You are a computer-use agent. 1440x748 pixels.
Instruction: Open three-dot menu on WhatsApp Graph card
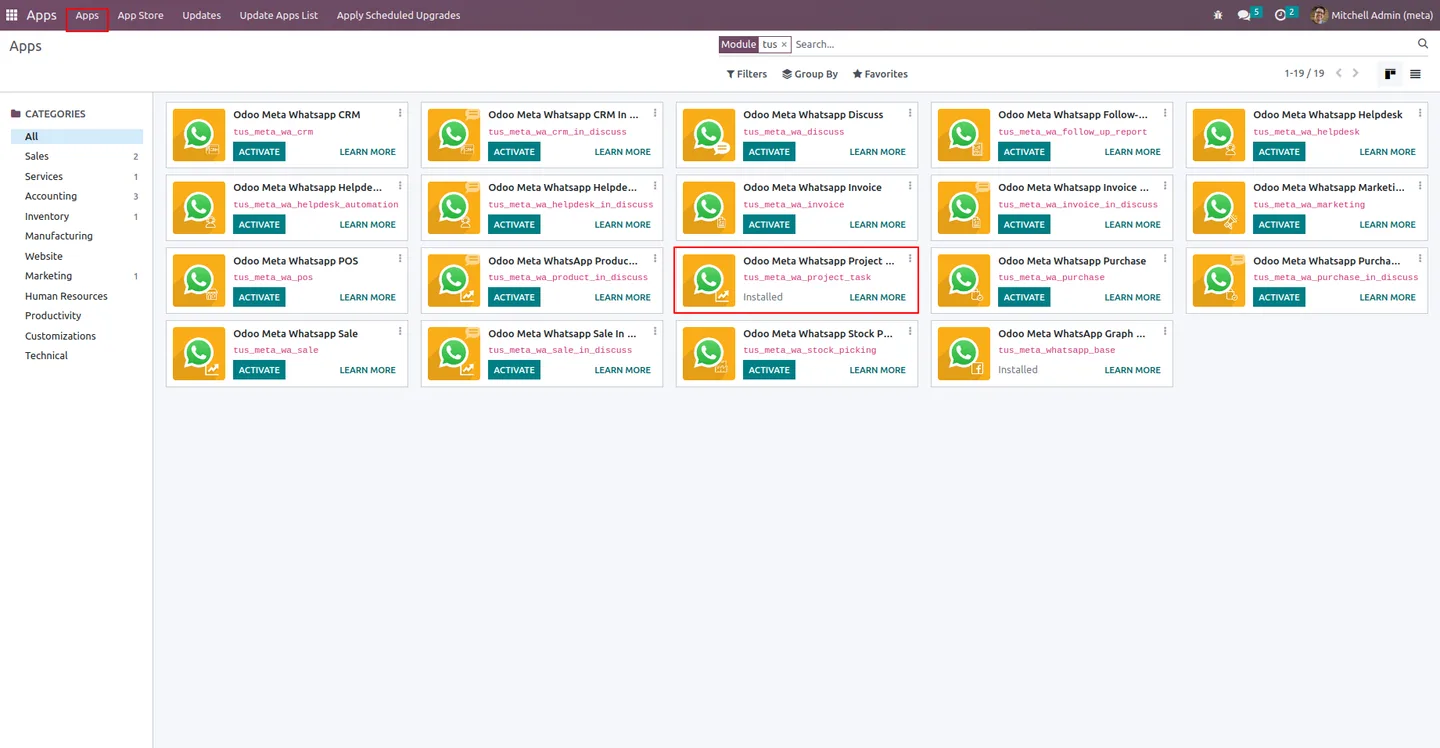tap(1165, 332)
